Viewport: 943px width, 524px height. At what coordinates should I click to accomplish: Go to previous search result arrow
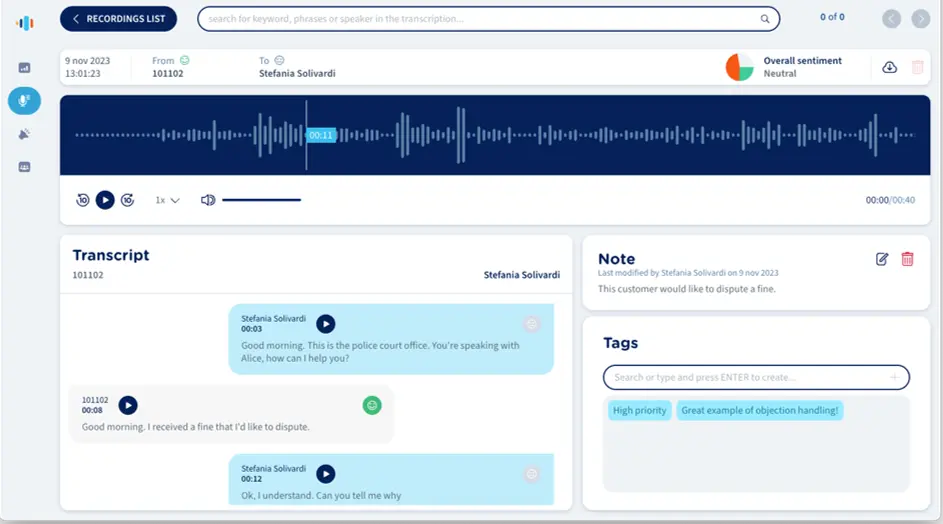pos(891,19)
